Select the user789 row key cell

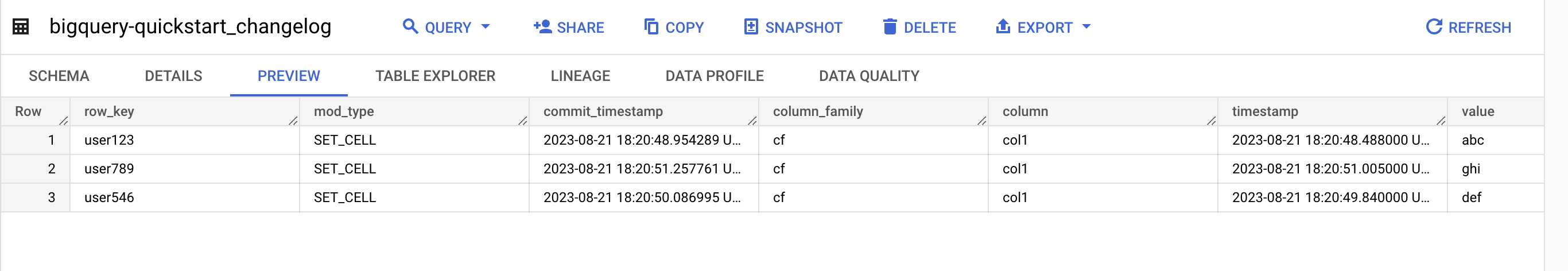click(x=110, y=169)
